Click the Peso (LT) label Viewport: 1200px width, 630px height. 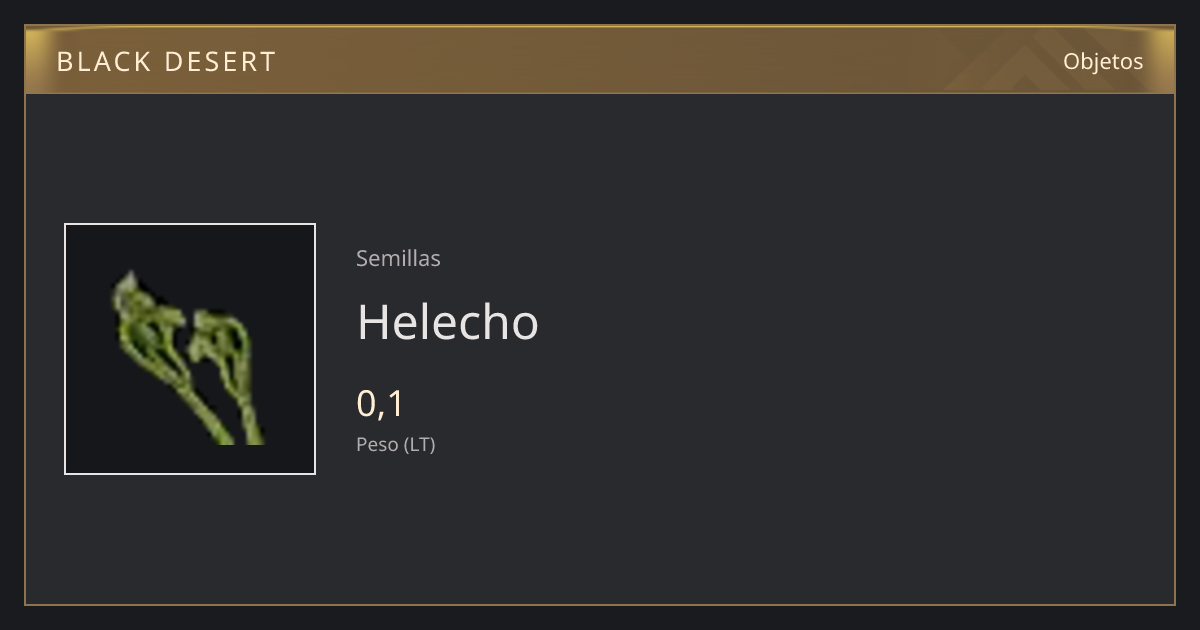tap(396, 444)
